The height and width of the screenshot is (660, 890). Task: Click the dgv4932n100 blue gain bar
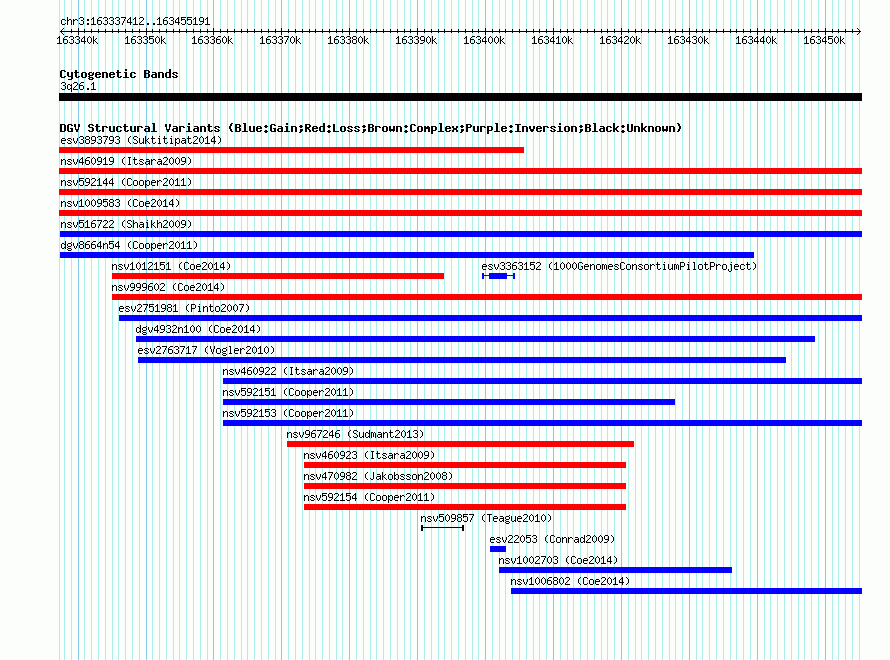(475, 339)
